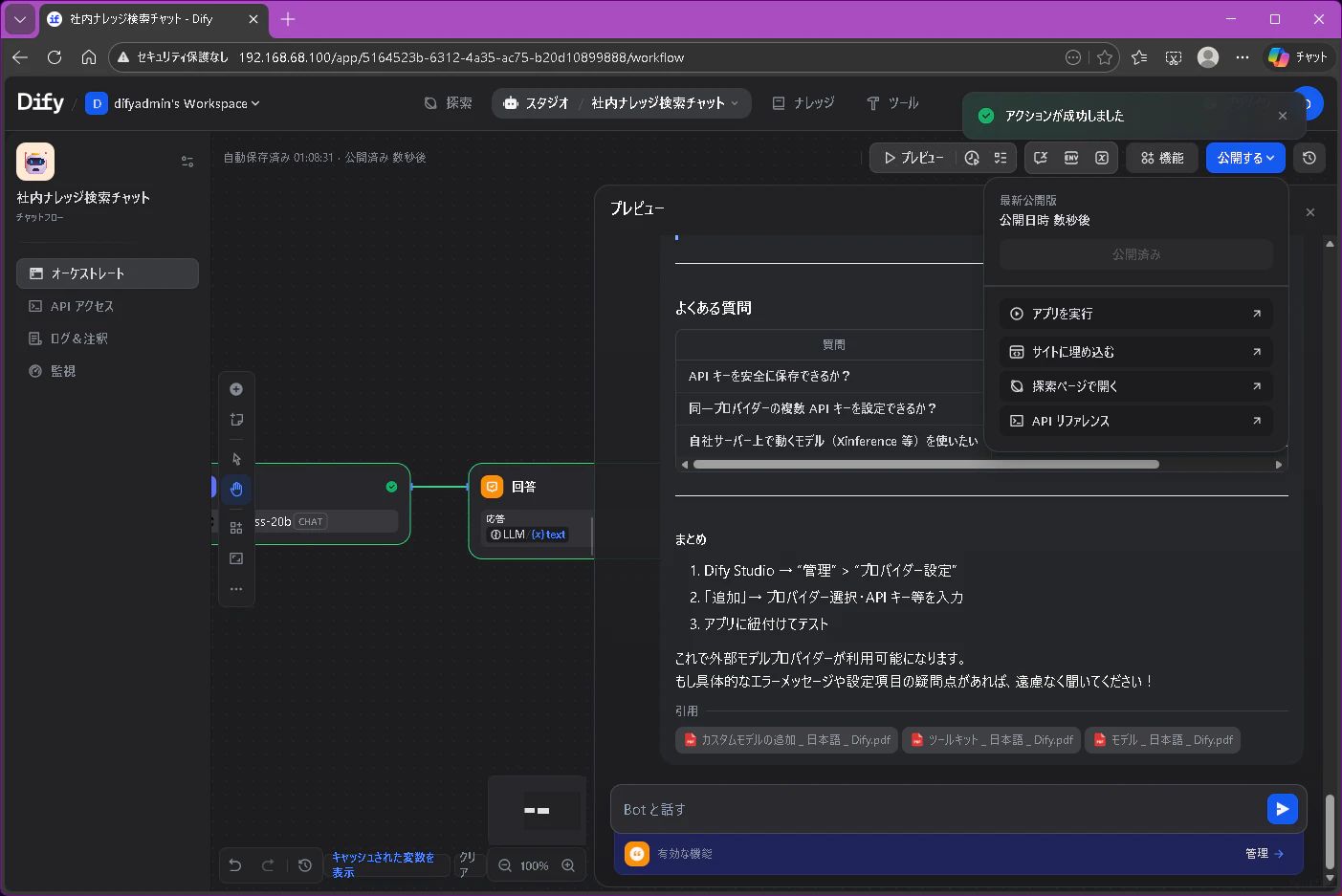1342x896 pixels.
Task: Click the 管理 link in features bar
Action: click(x=1265, y=854)
